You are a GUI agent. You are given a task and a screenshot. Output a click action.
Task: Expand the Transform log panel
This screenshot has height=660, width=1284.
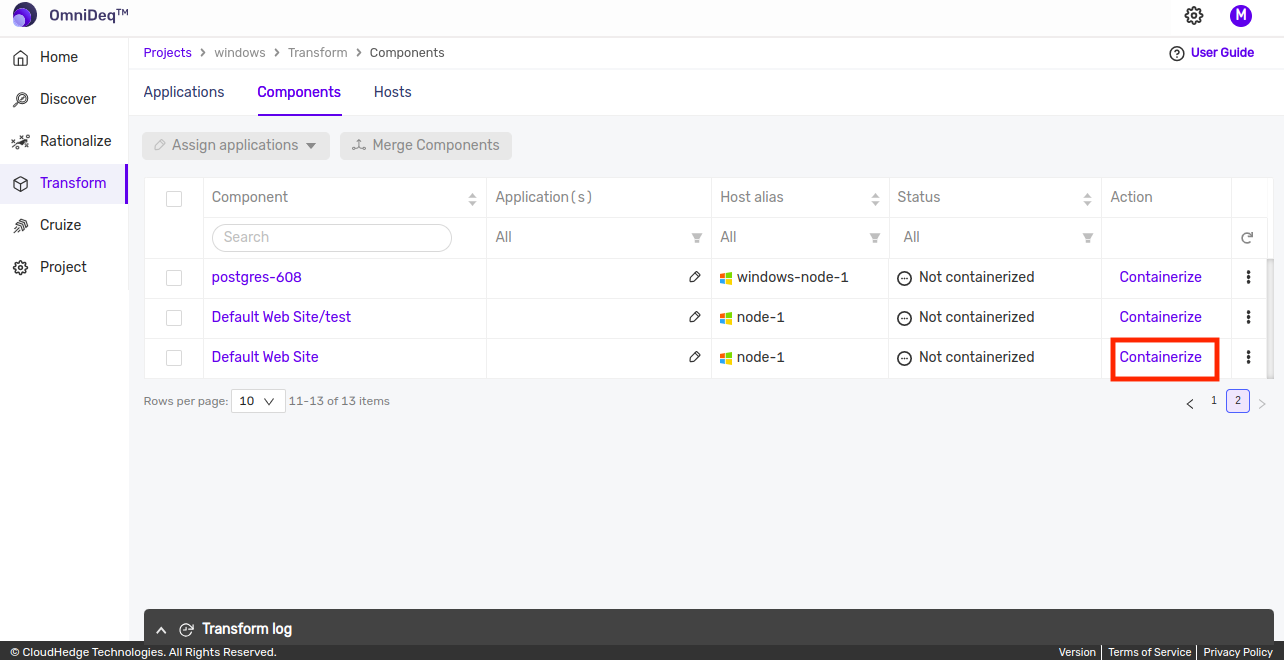click(x=161, y=629)
